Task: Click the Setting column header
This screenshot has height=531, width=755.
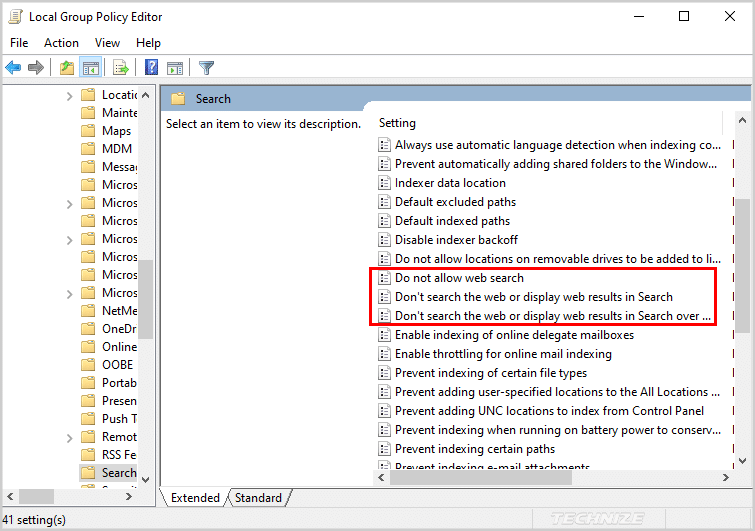Action: [x=397, y=123]
